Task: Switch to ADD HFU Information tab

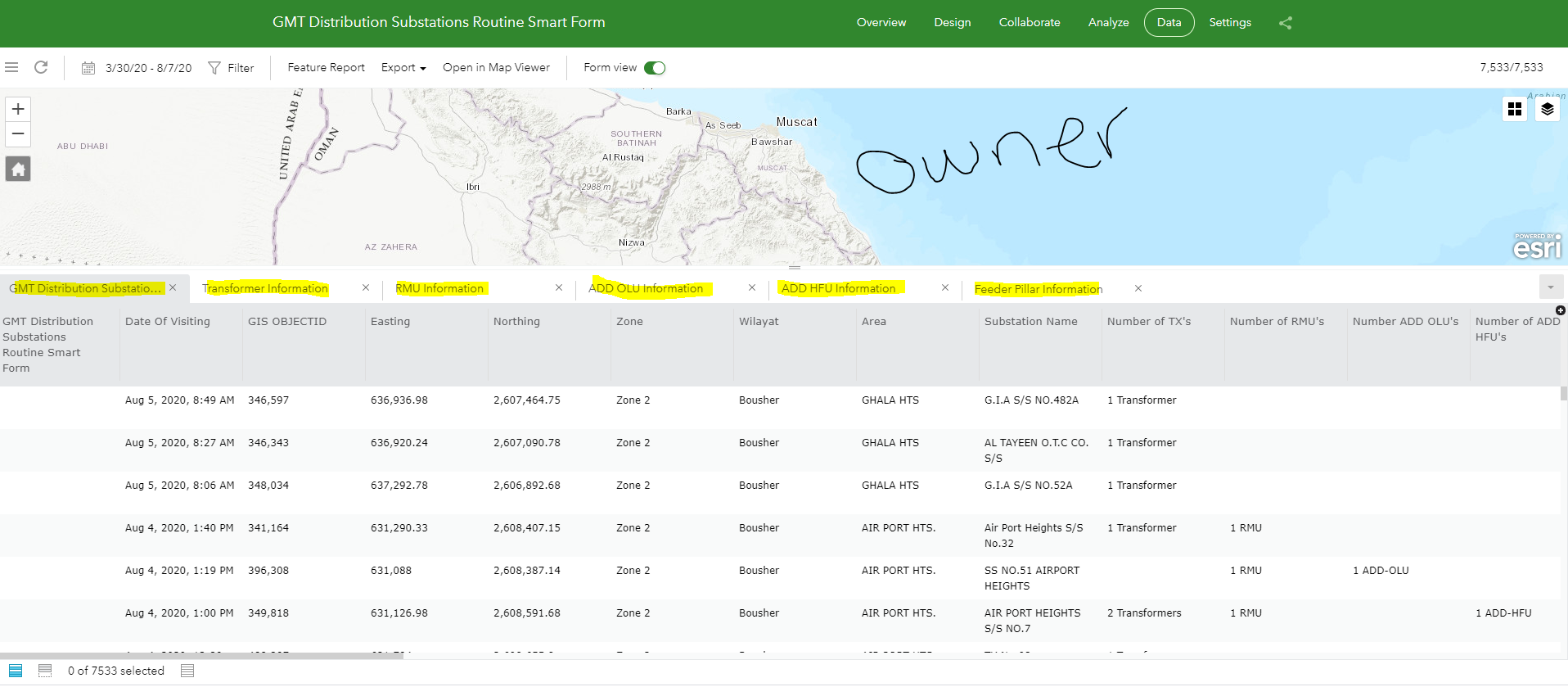Action: [x=838, y=288]
